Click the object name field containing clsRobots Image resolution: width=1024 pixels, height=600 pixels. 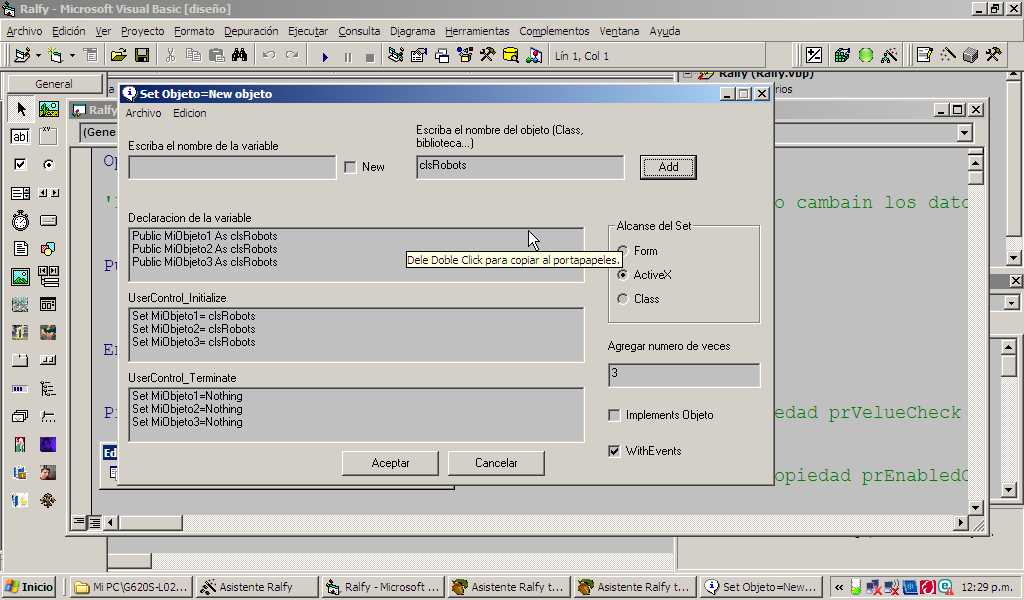click(x=520, y=167)
